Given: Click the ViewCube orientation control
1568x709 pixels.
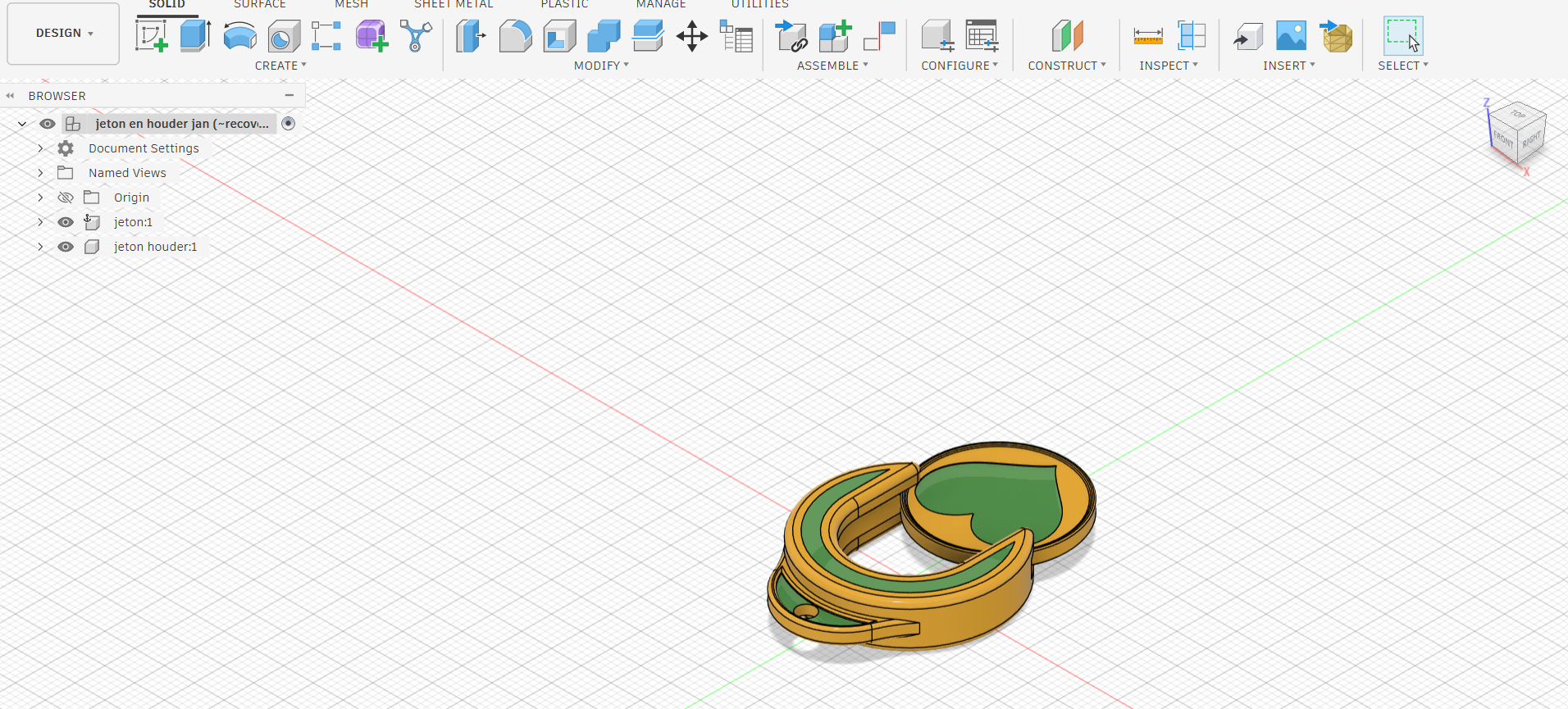Looking at the screenshot, I should click(x=1516, y=132).
